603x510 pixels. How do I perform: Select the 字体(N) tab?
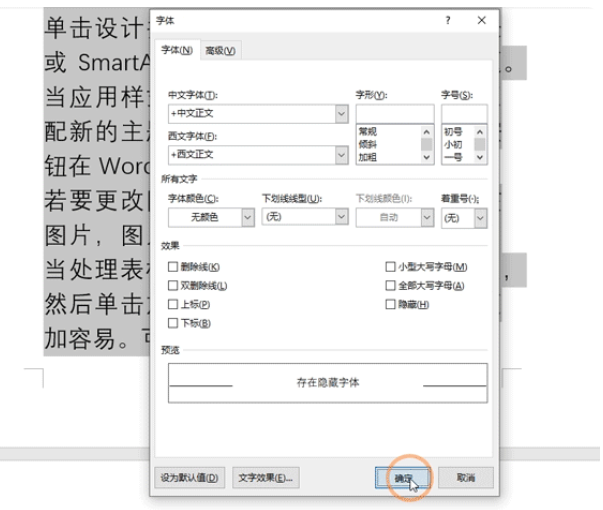point(177,51)
